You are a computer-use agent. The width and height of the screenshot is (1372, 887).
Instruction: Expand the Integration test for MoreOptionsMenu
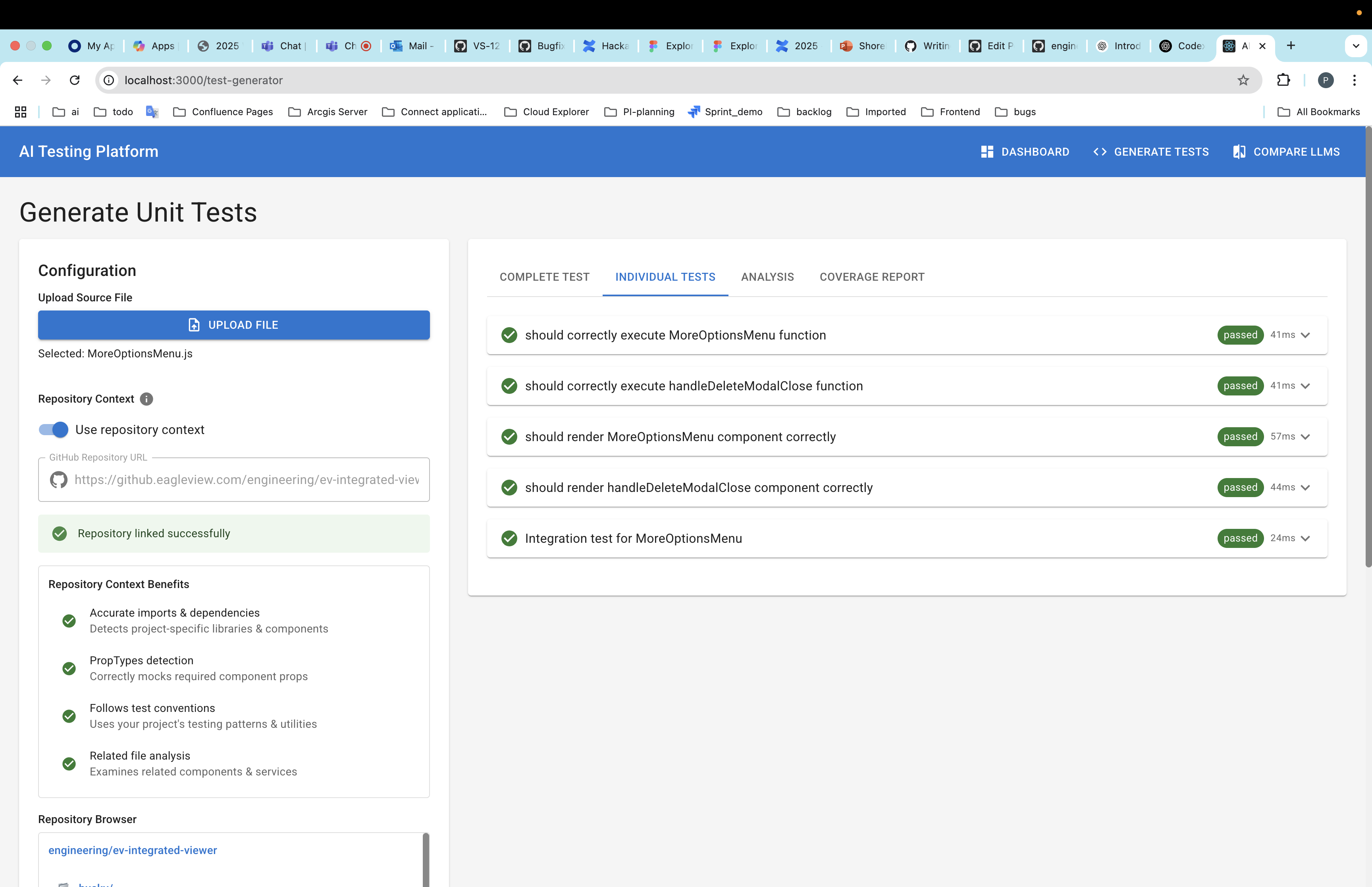[x=1305, y=538]
